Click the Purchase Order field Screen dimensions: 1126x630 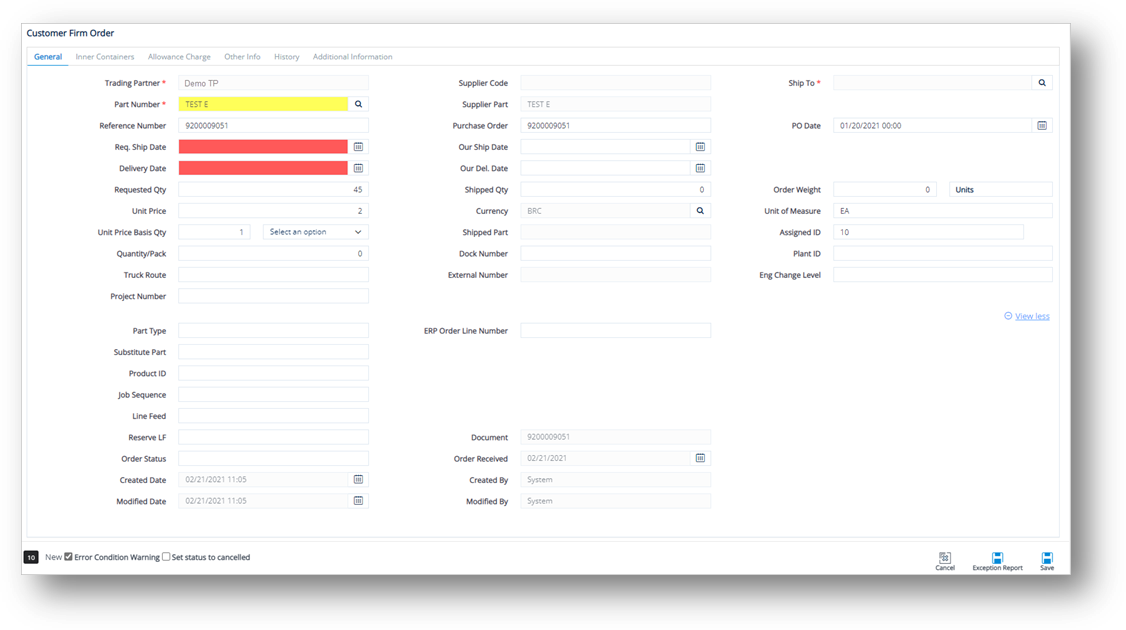point(615,125)
